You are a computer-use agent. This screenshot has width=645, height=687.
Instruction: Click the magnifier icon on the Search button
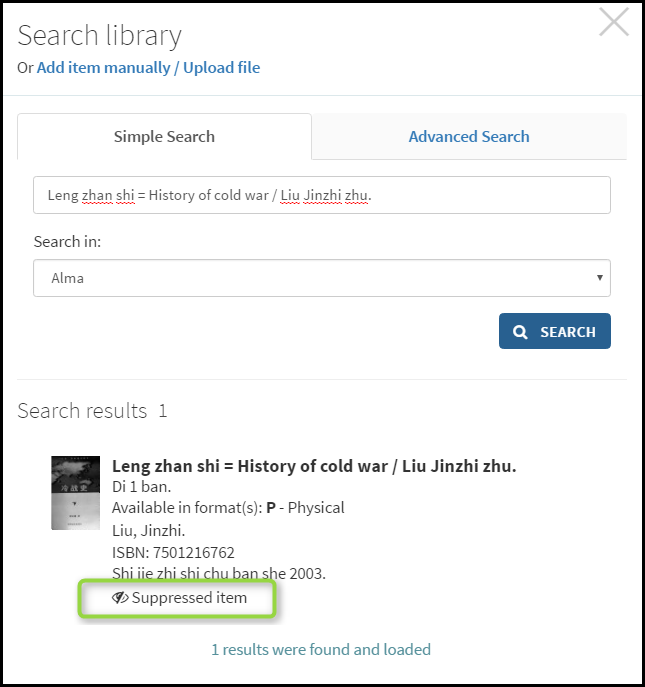click(x=520, y=332)
